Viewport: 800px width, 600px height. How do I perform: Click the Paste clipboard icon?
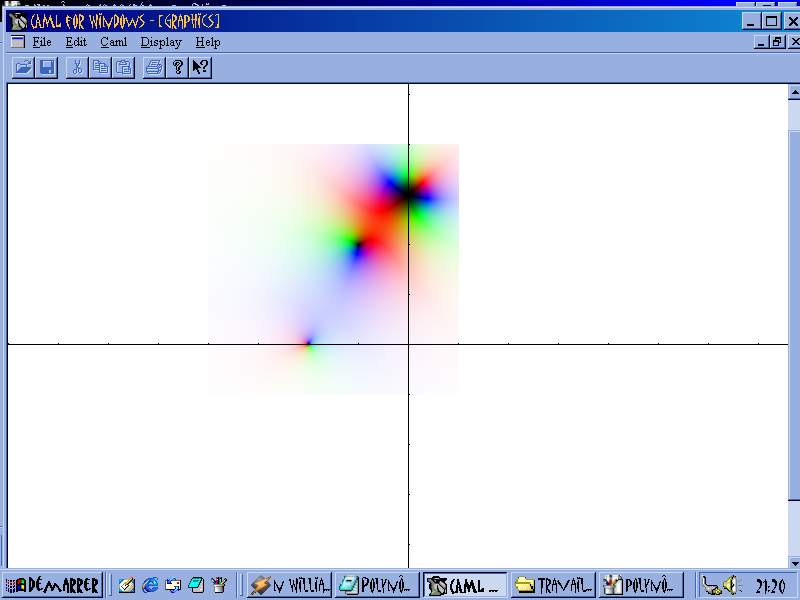(123, 67)
